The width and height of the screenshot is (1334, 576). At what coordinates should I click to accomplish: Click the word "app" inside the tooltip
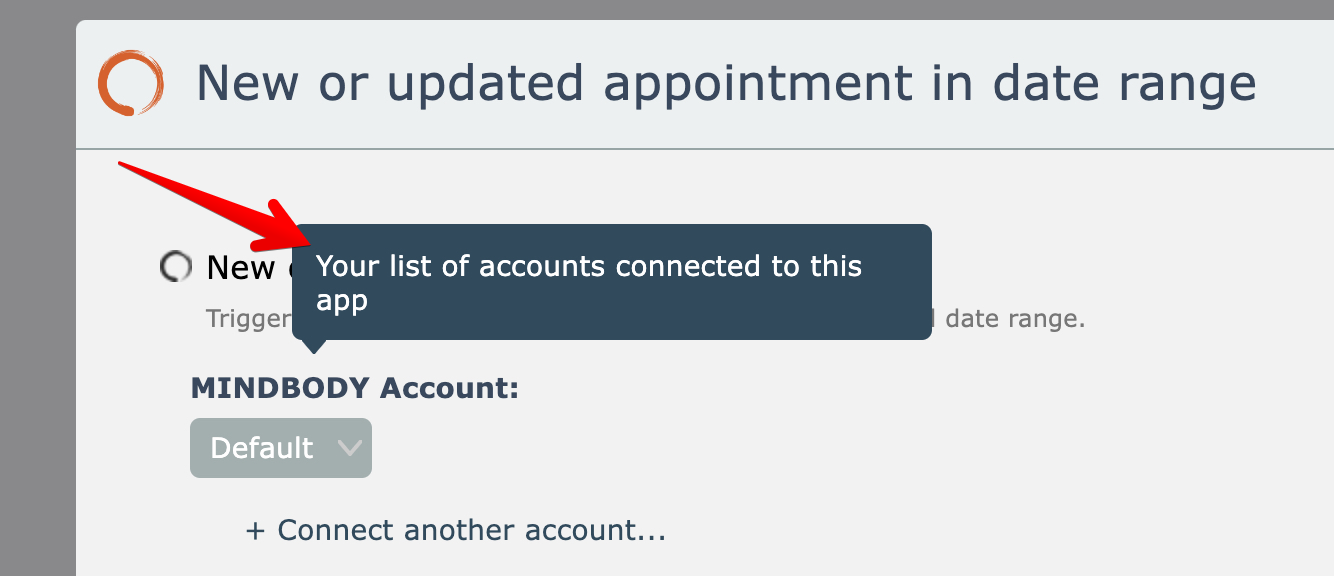(342, 300)
